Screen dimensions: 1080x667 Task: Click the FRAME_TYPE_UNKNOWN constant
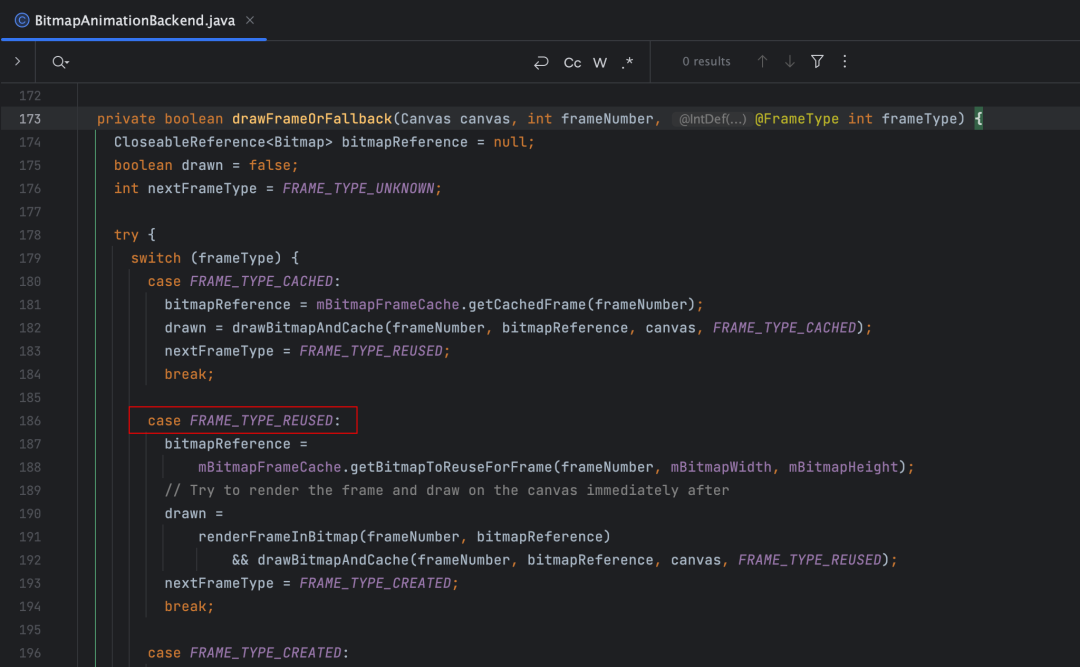coord(358,188)
